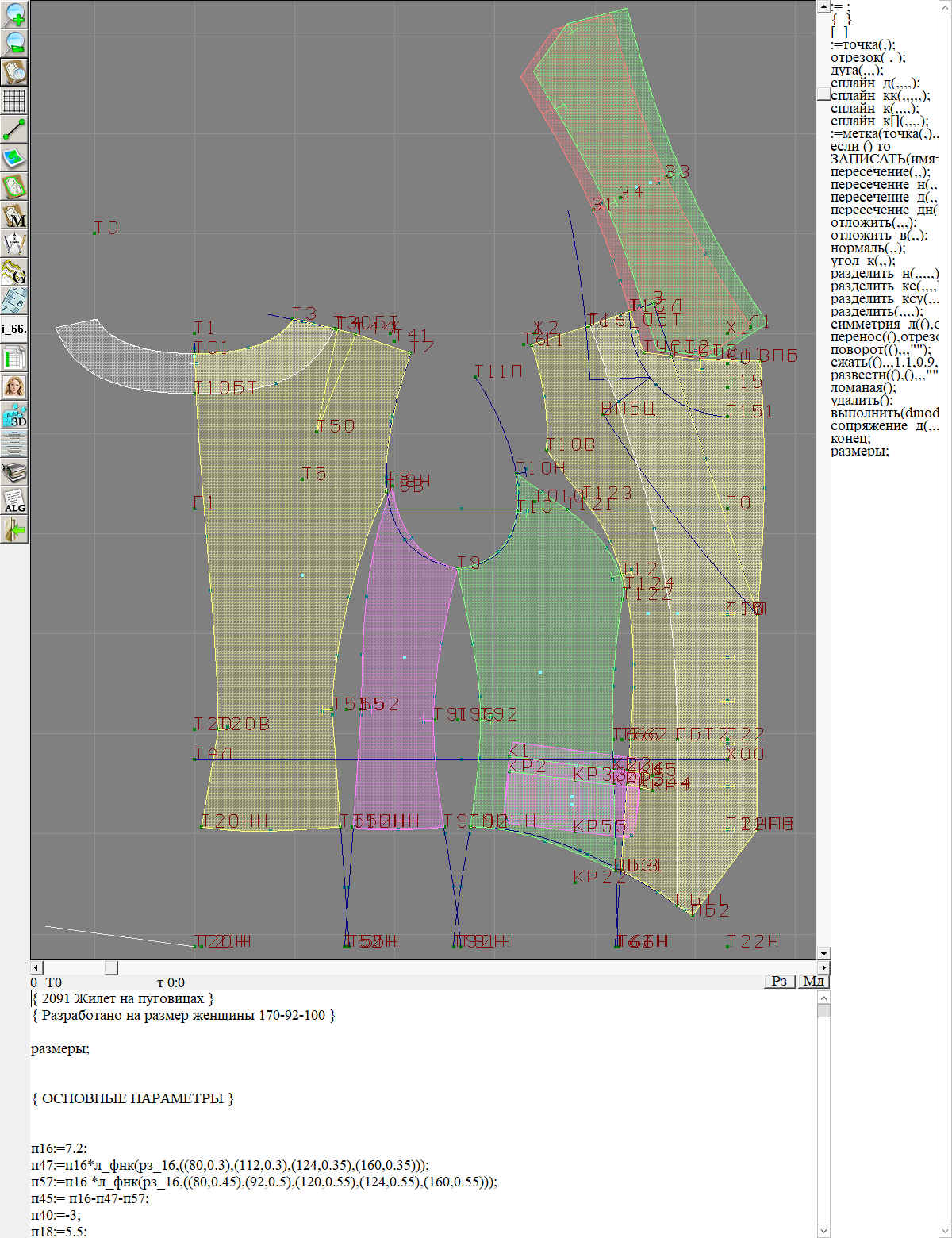Open the measurements table icon
The image size is (952, 1238).
tap(14, 358)
